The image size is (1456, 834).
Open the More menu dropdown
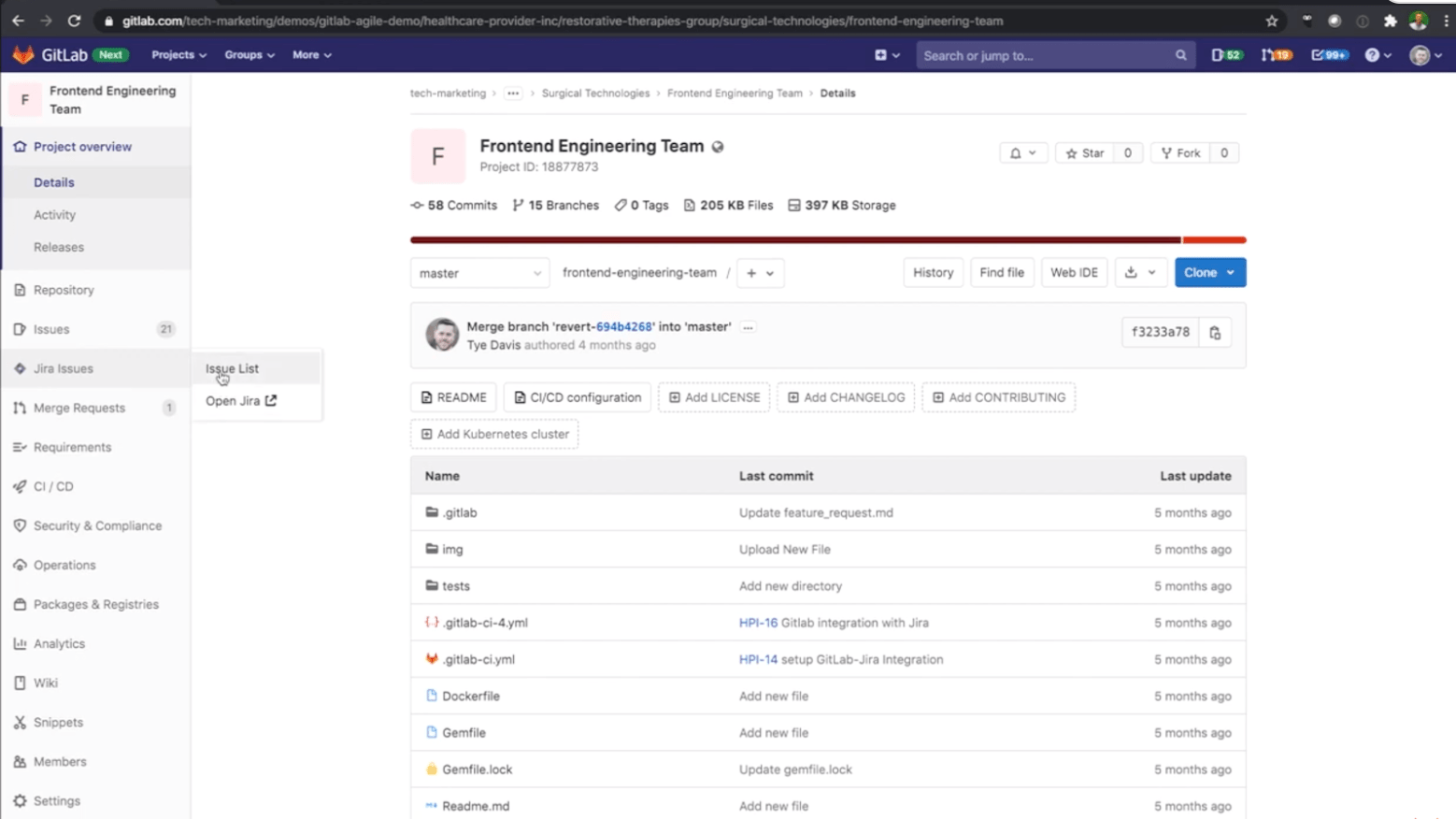[311, 55]
